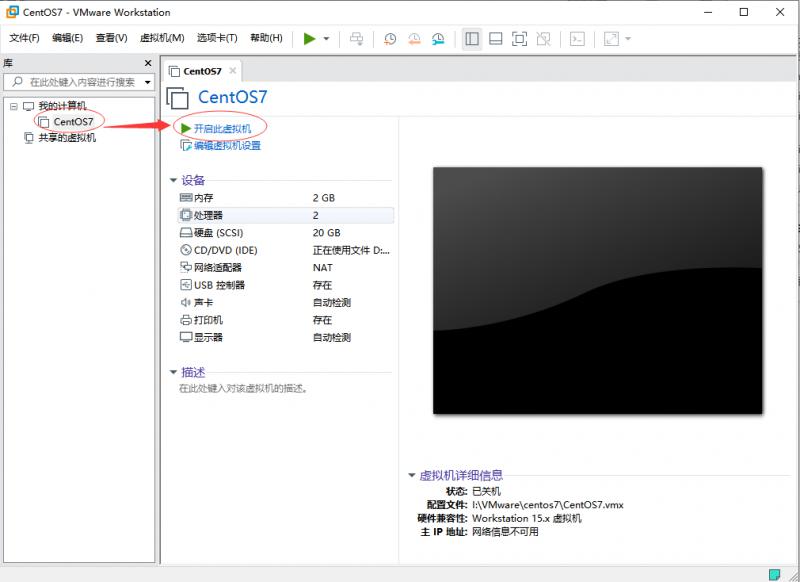Open the 虚拟机(M) menu
Screen dimensions: 800x582
click(x=162, y=38)
